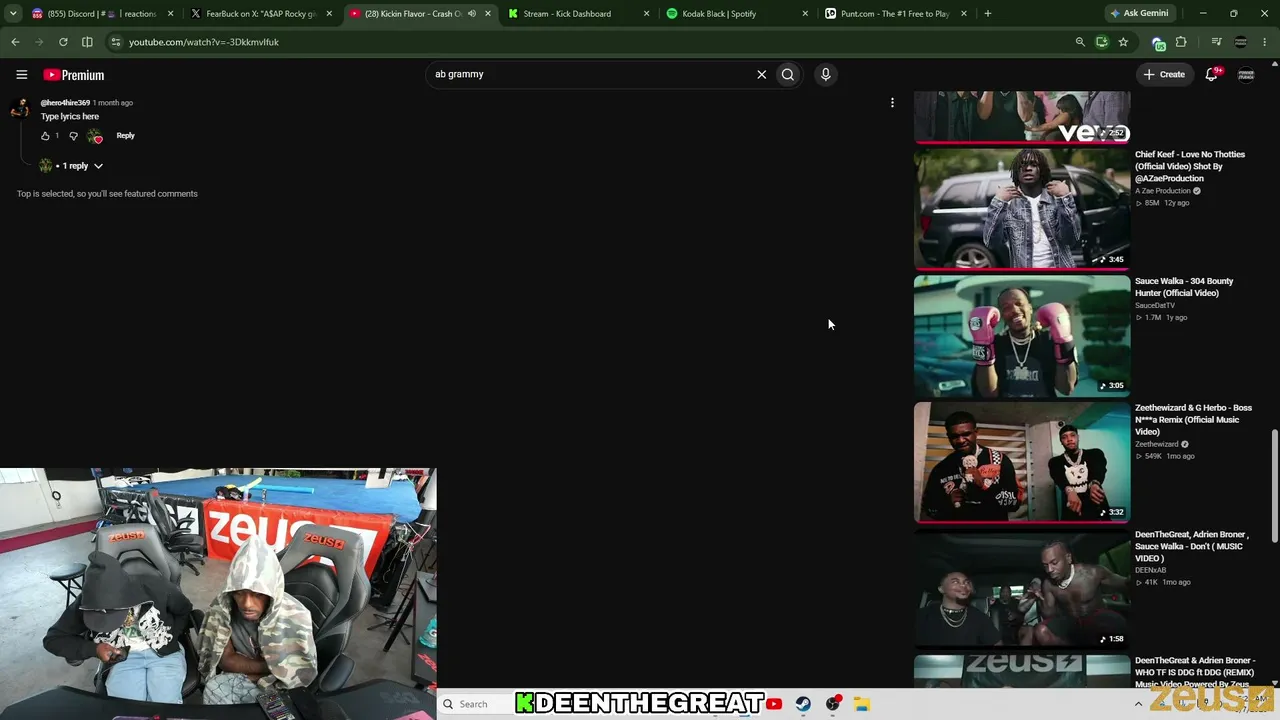Viewport: 1280px width, 720px height.
Task: Click into the YouTube search field
Action: pyautogui.click(x=590, y=74)
